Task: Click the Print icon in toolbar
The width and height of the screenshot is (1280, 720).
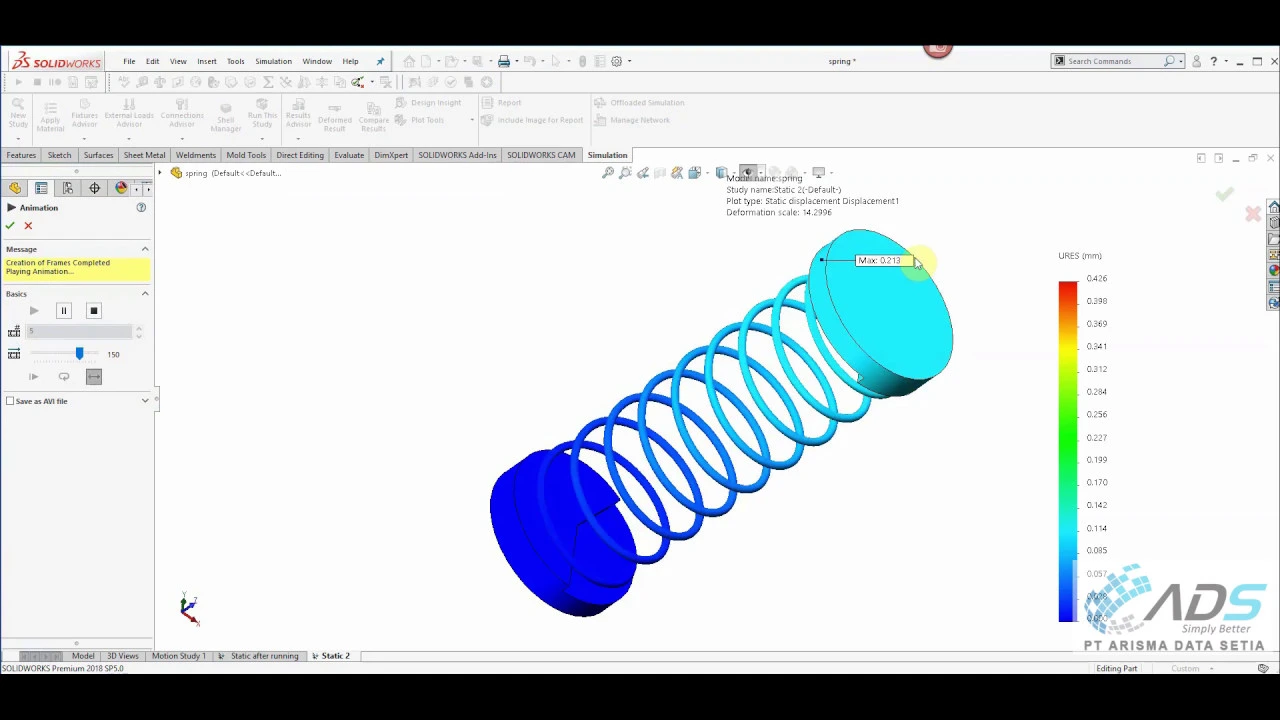Action: [504, 61]
